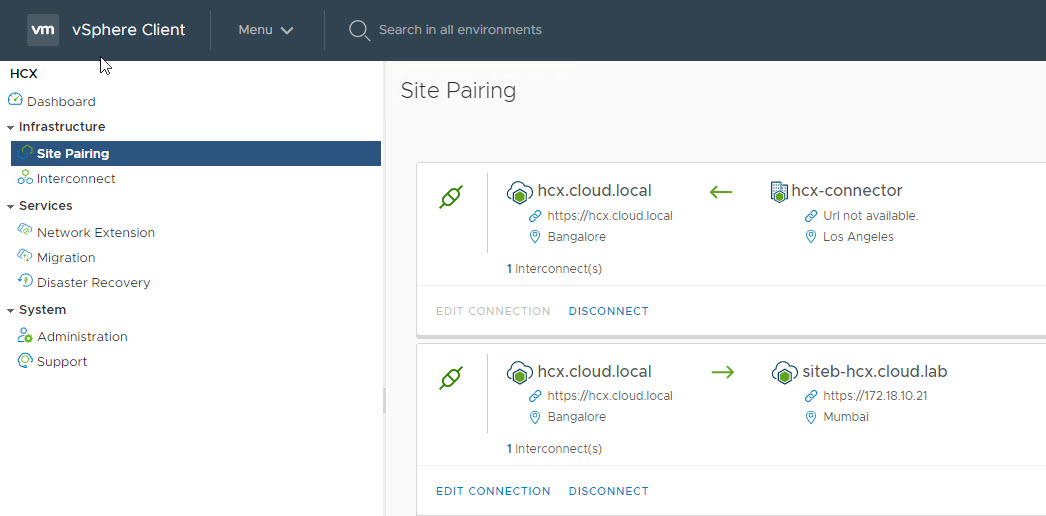
Task: Collapse the Infrastructure section
Action: coord(10,128)
